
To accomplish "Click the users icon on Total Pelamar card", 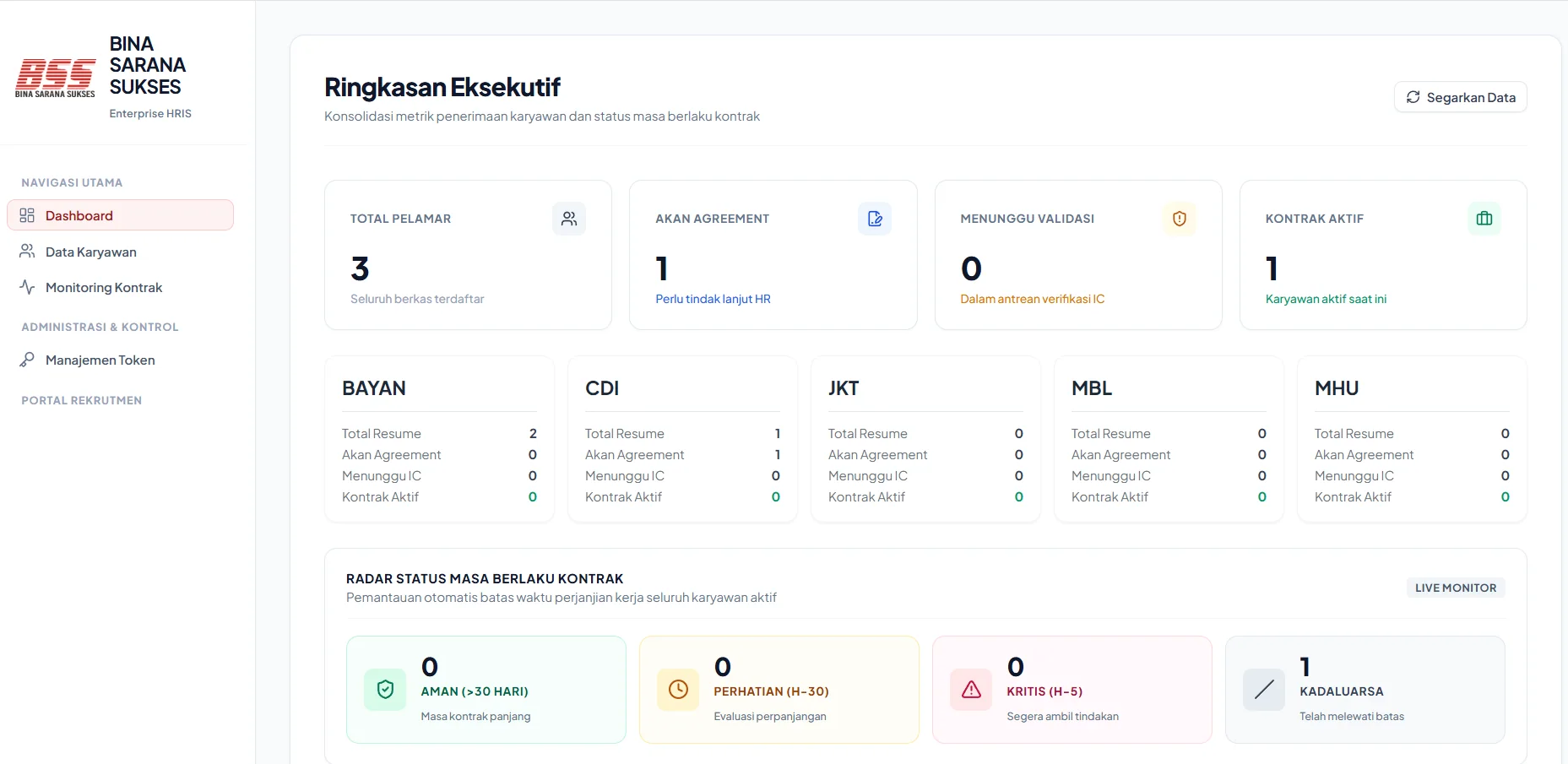I will click(569, 219).
